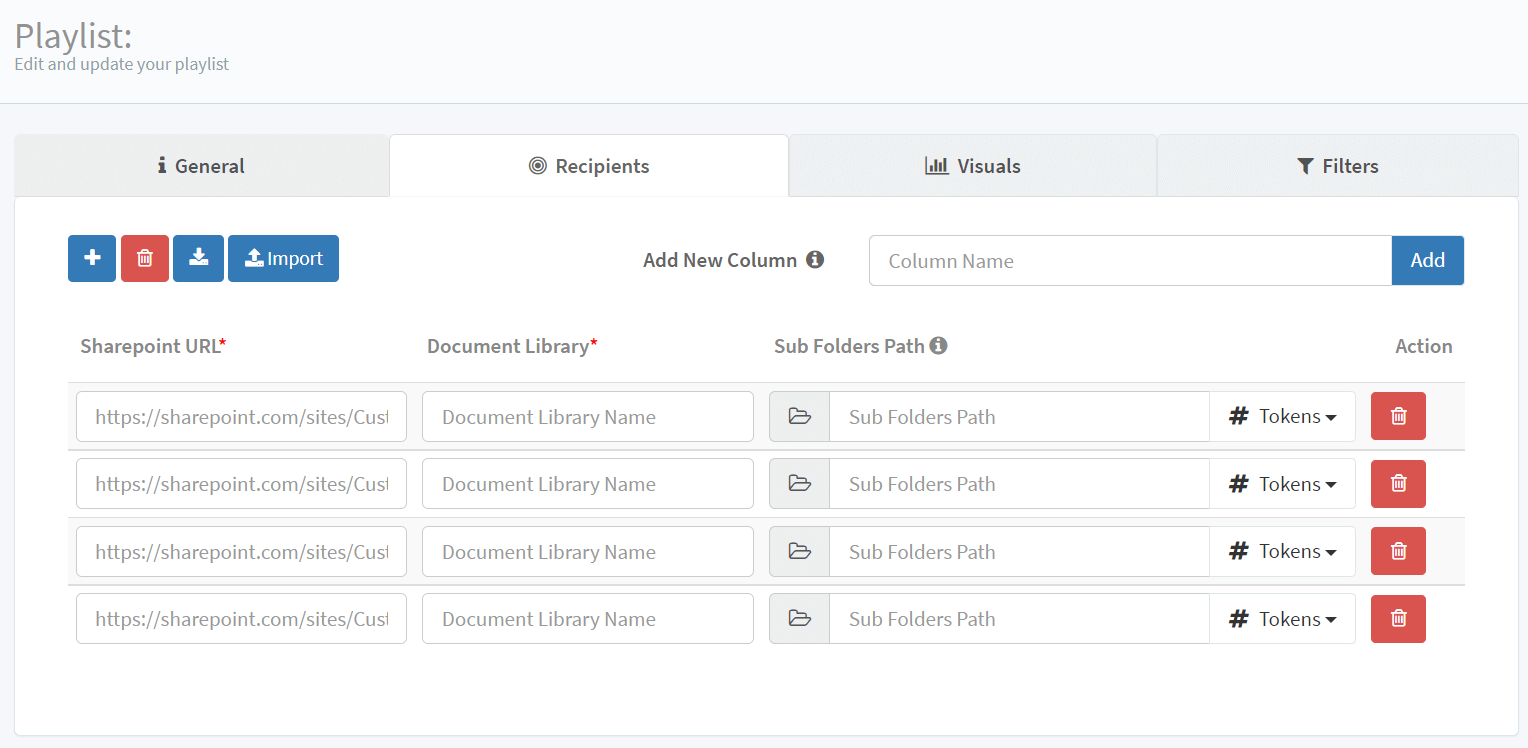Image resolution: width=1528 pixels, height=748 pixels.
Task: Click the blue plus icon to add row
Action: pyautogui.click(x=91, y=258)
